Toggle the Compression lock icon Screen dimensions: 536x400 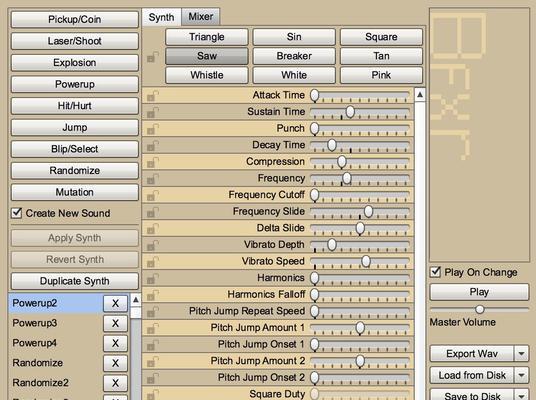click(x=153, y=162)
